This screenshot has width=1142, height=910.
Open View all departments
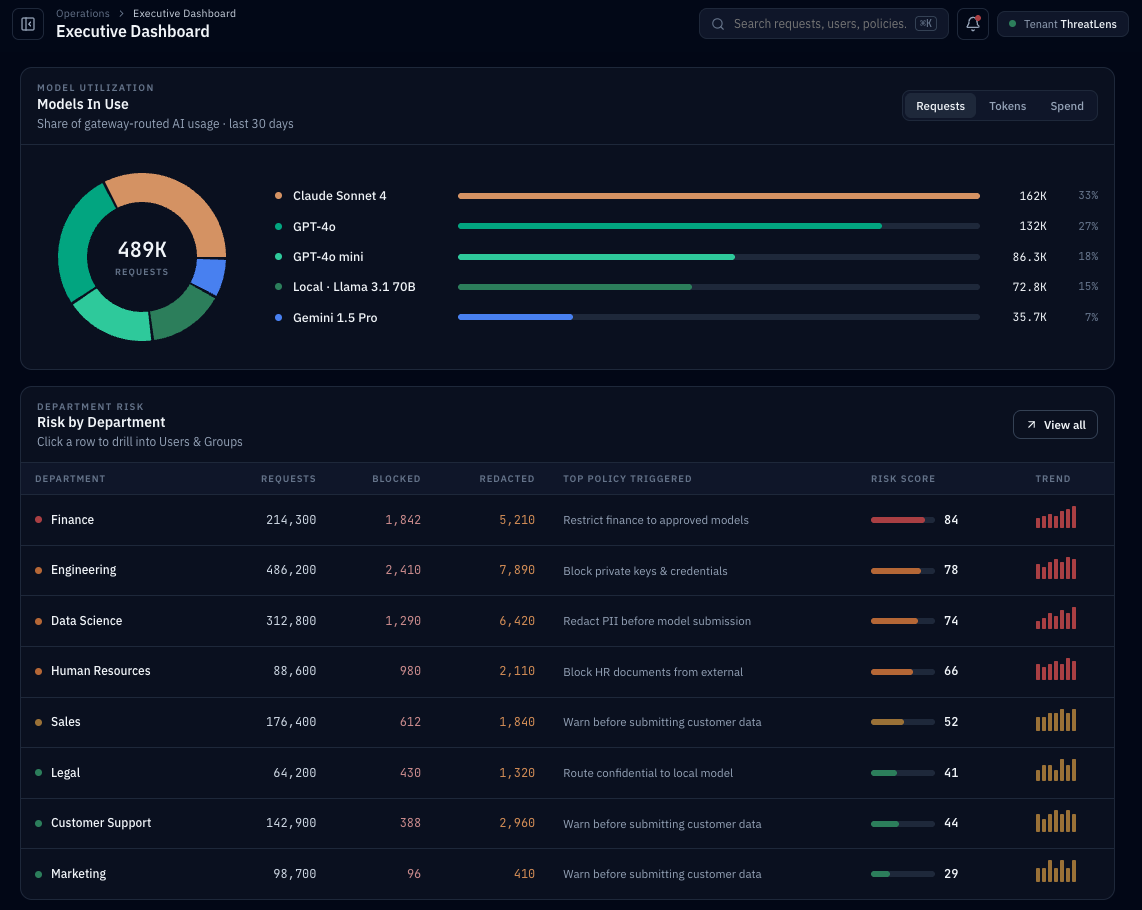pos(1055,425)
